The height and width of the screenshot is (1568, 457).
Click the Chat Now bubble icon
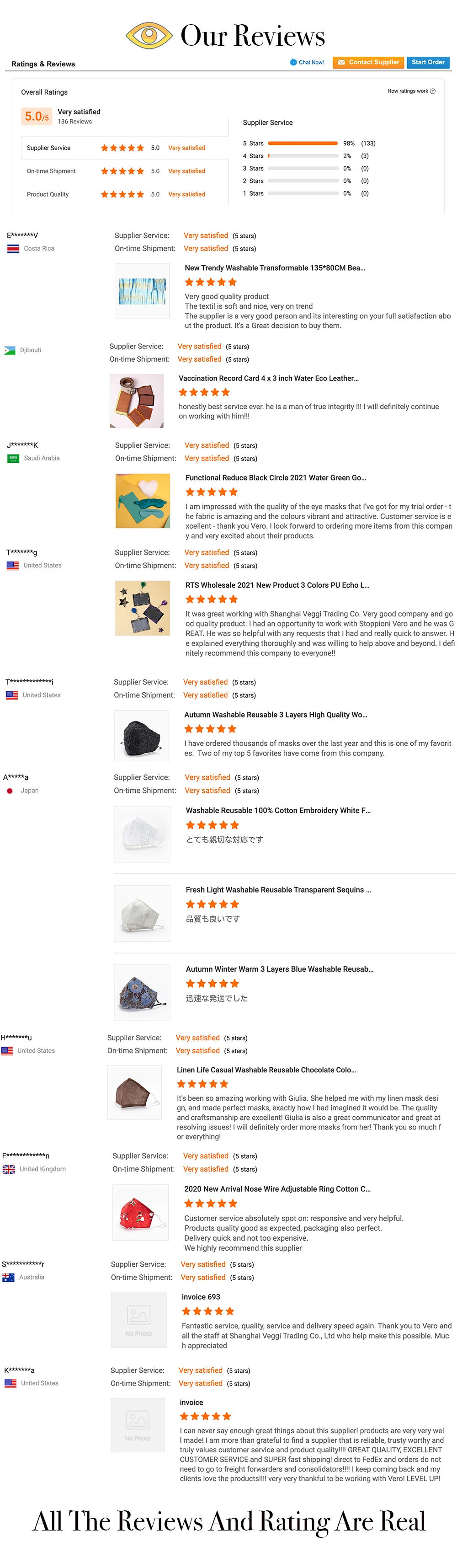coord(293,62)
